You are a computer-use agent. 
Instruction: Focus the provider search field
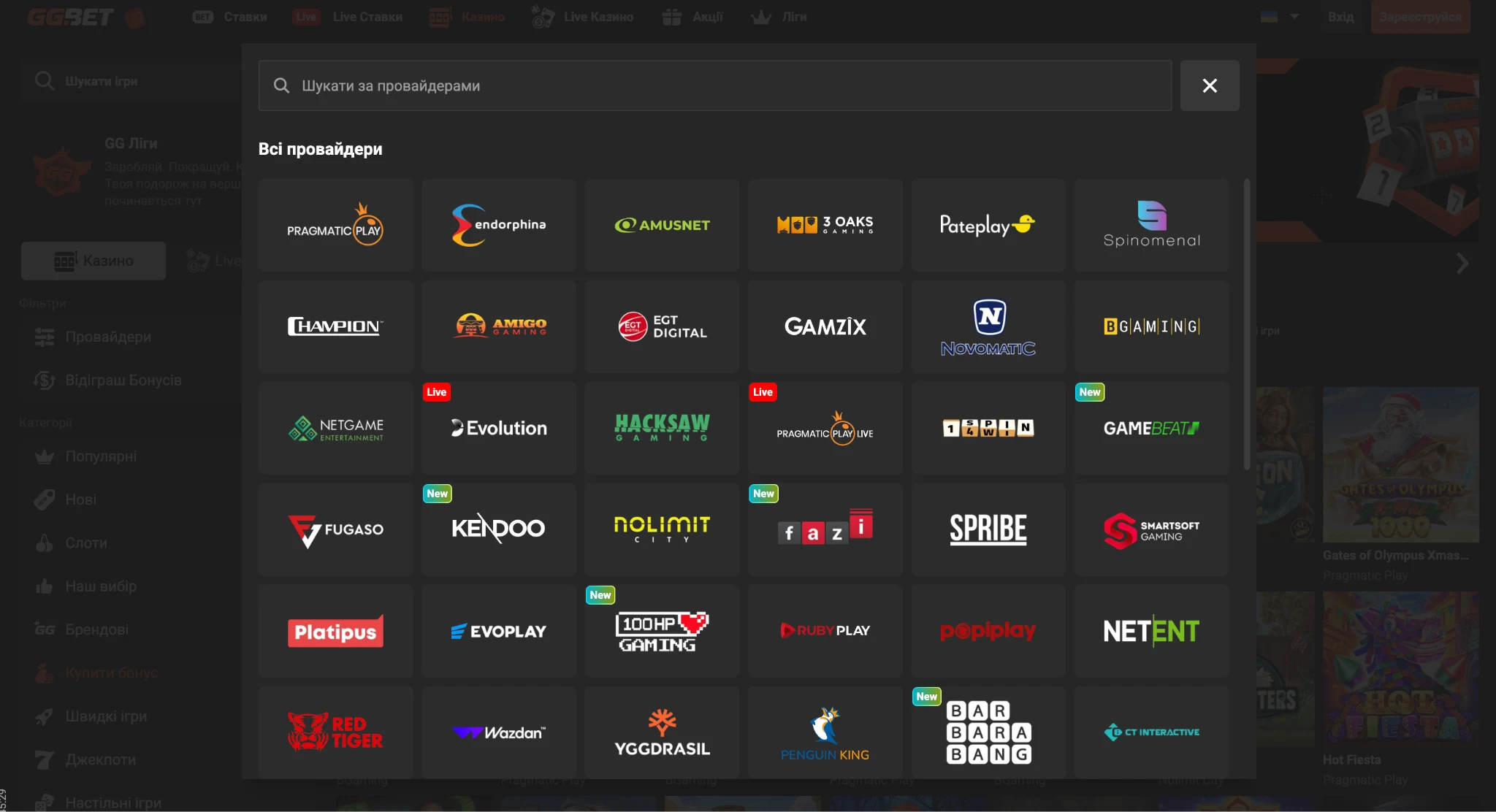[715, 85]
